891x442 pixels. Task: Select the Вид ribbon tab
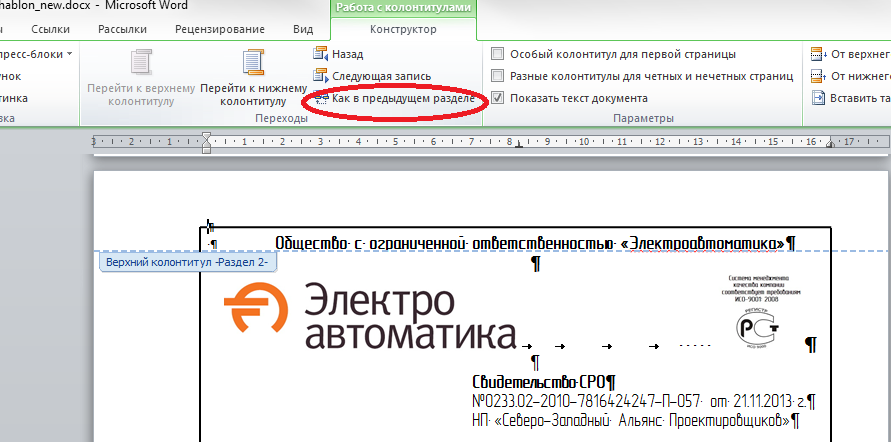tap(303, 30)
